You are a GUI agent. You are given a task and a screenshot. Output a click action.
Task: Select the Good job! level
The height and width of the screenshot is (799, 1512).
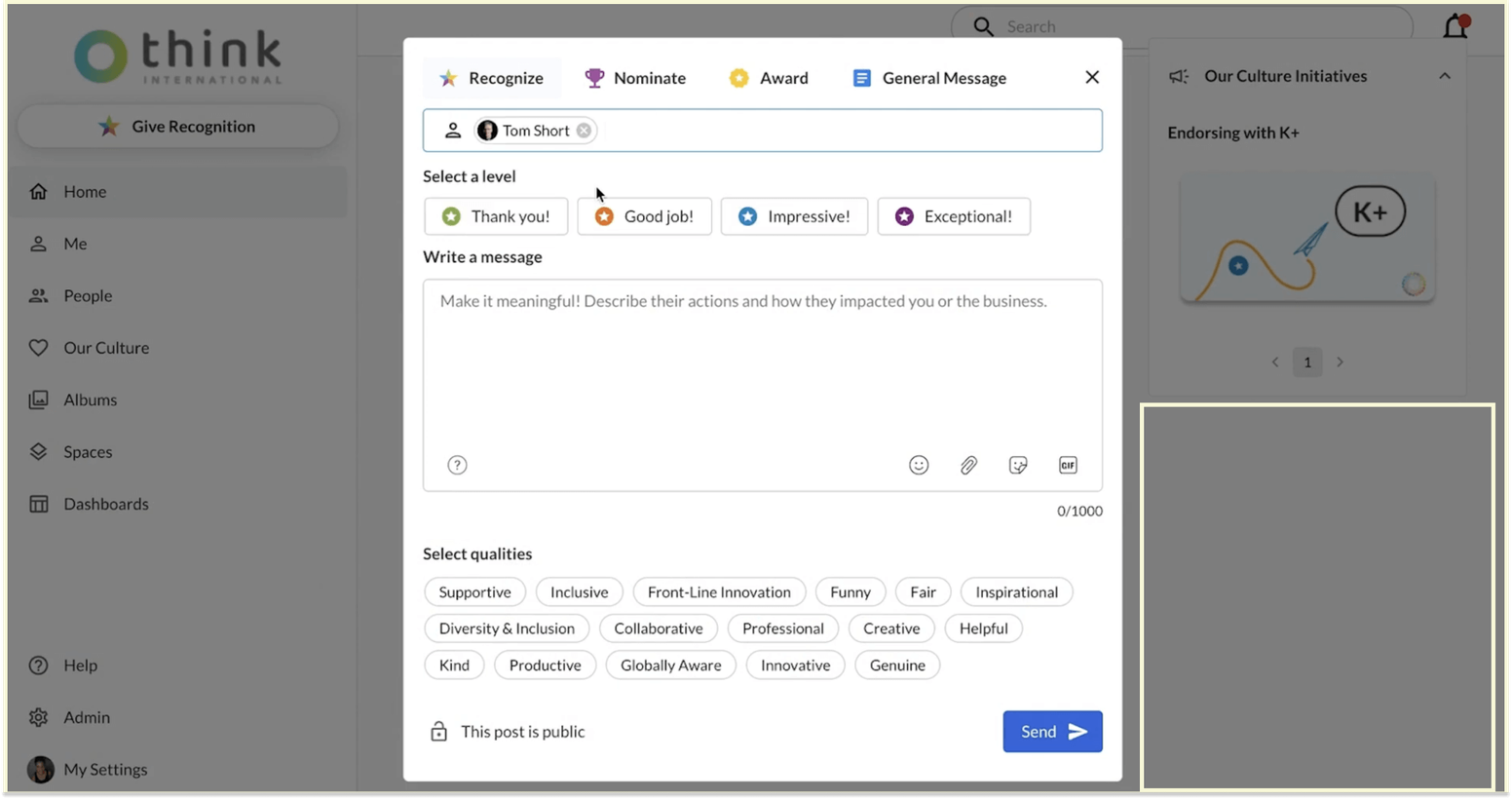[x=644, y=216]
